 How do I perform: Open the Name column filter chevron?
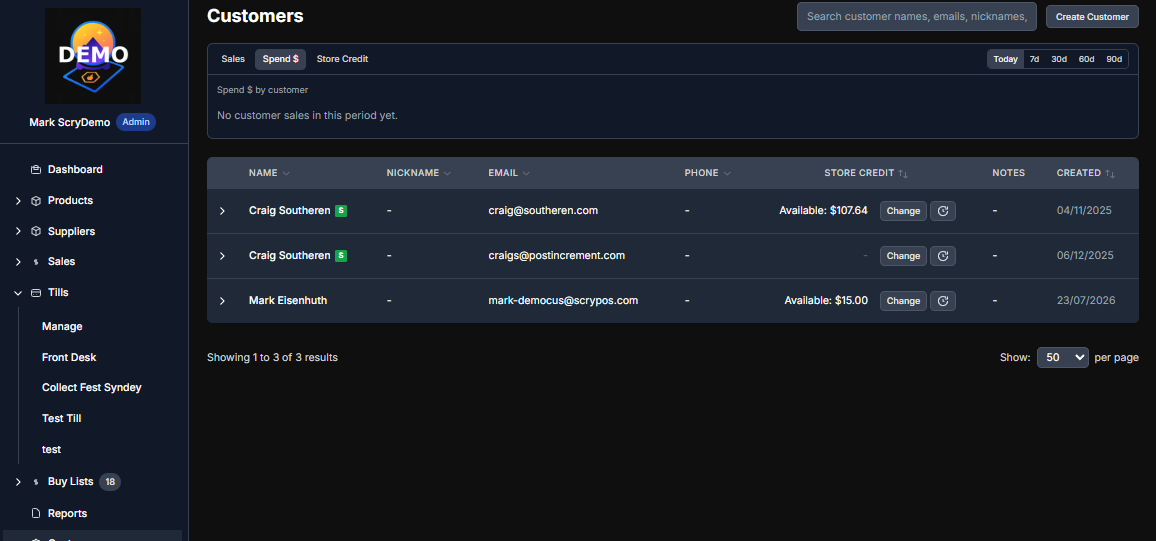(286, 173)
